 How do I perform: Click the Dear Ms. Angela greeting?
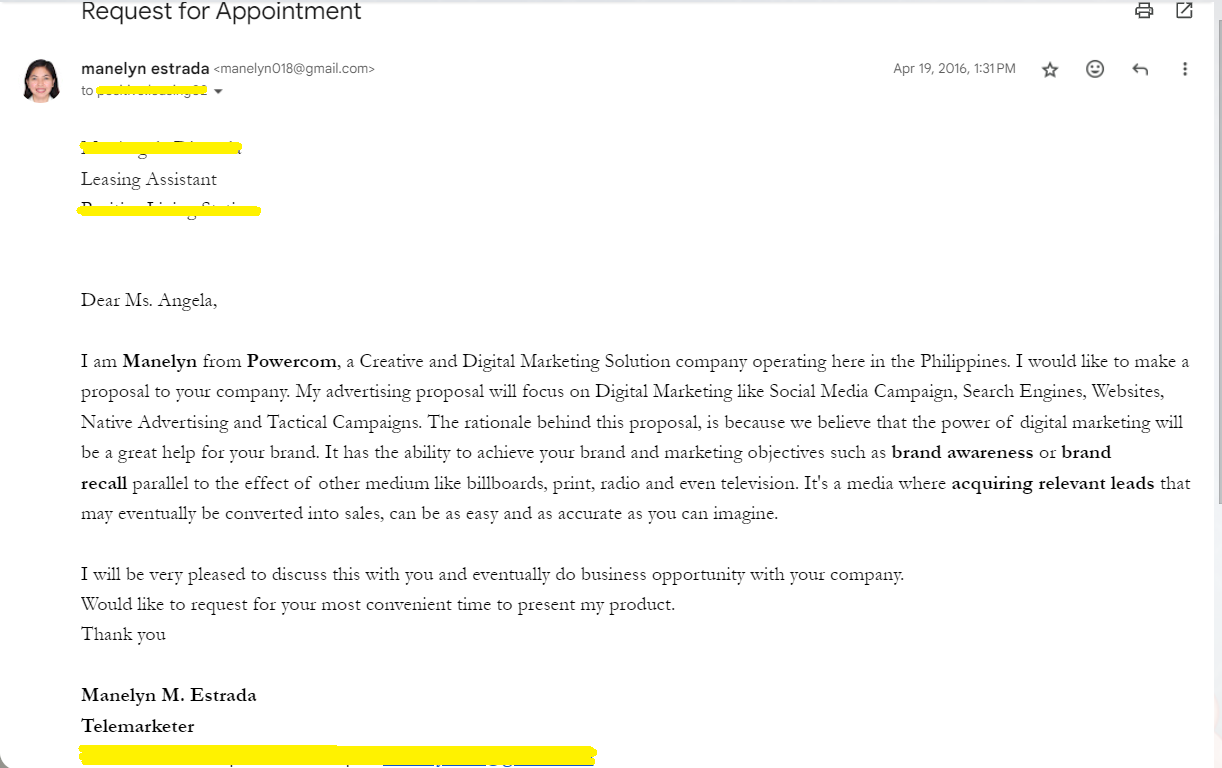[149, 300]
